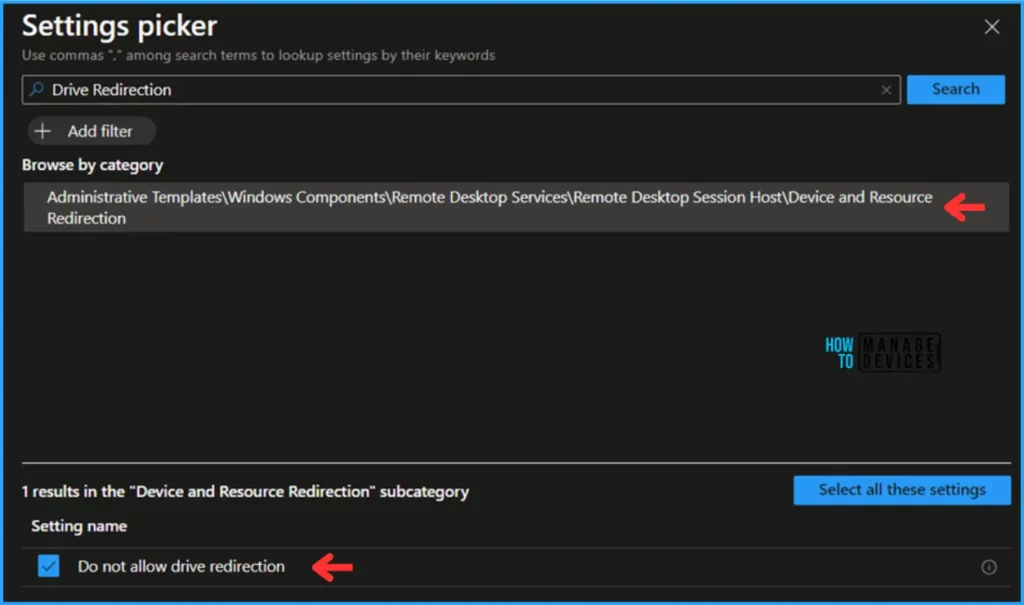The height and width of the screenshot is (605, 1024).
Task: Click the Setting name column header
Action: tap(79, 526)
